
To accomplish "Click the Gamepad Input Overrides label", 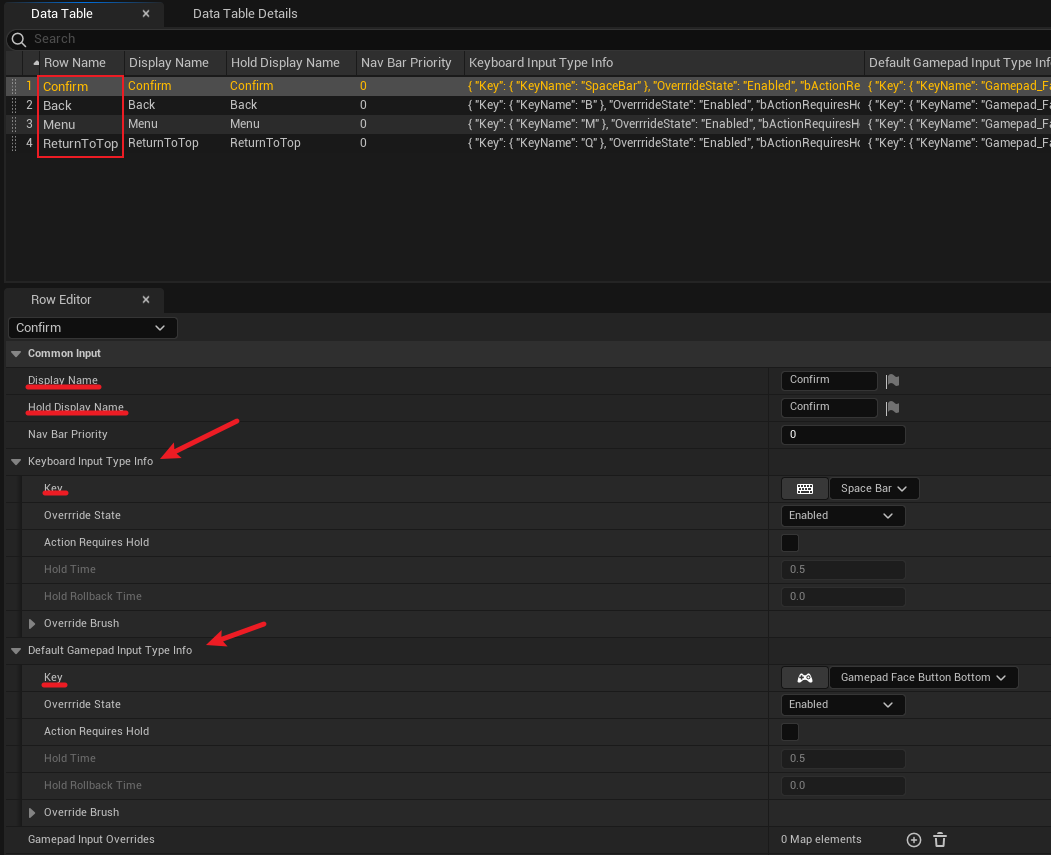I will point(91,839).
